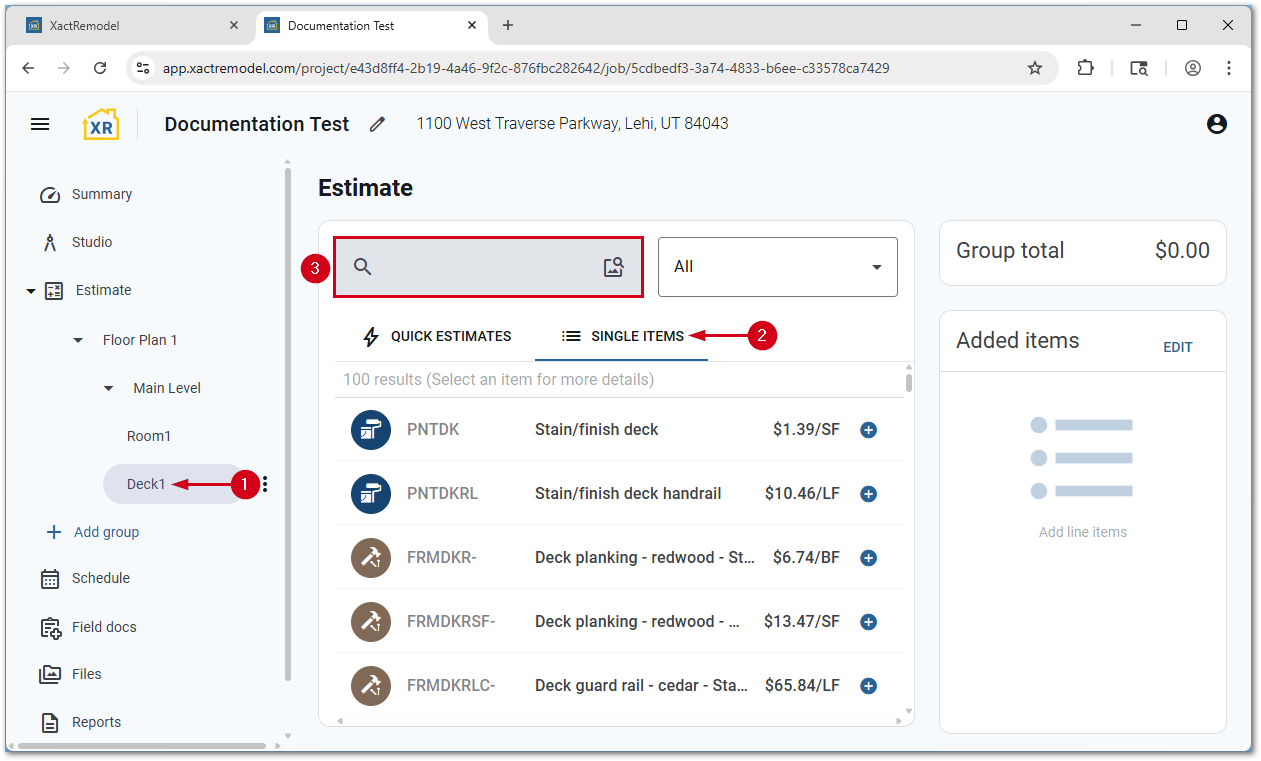Open the Studio section via its icon
The height and width of the screenshot is (761, 1261).
coord(49,242)
